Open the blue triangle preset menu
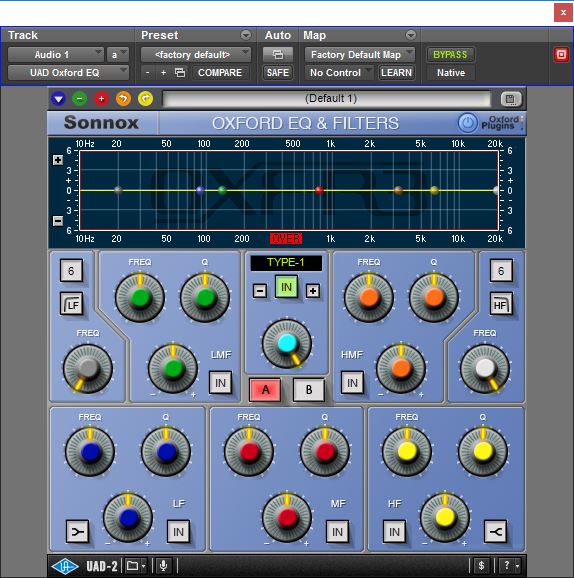Viewport: 574px width, 578px height. tap(58, 99)
